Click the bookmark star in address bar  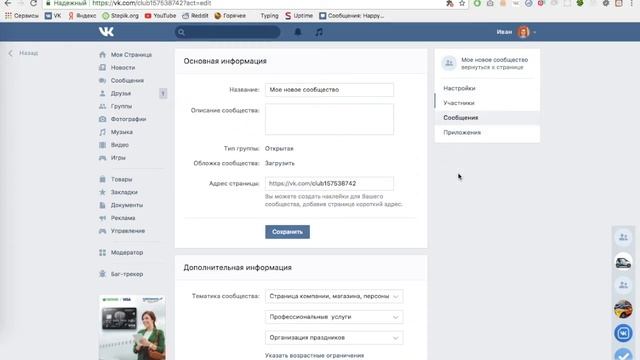(462, 3)
